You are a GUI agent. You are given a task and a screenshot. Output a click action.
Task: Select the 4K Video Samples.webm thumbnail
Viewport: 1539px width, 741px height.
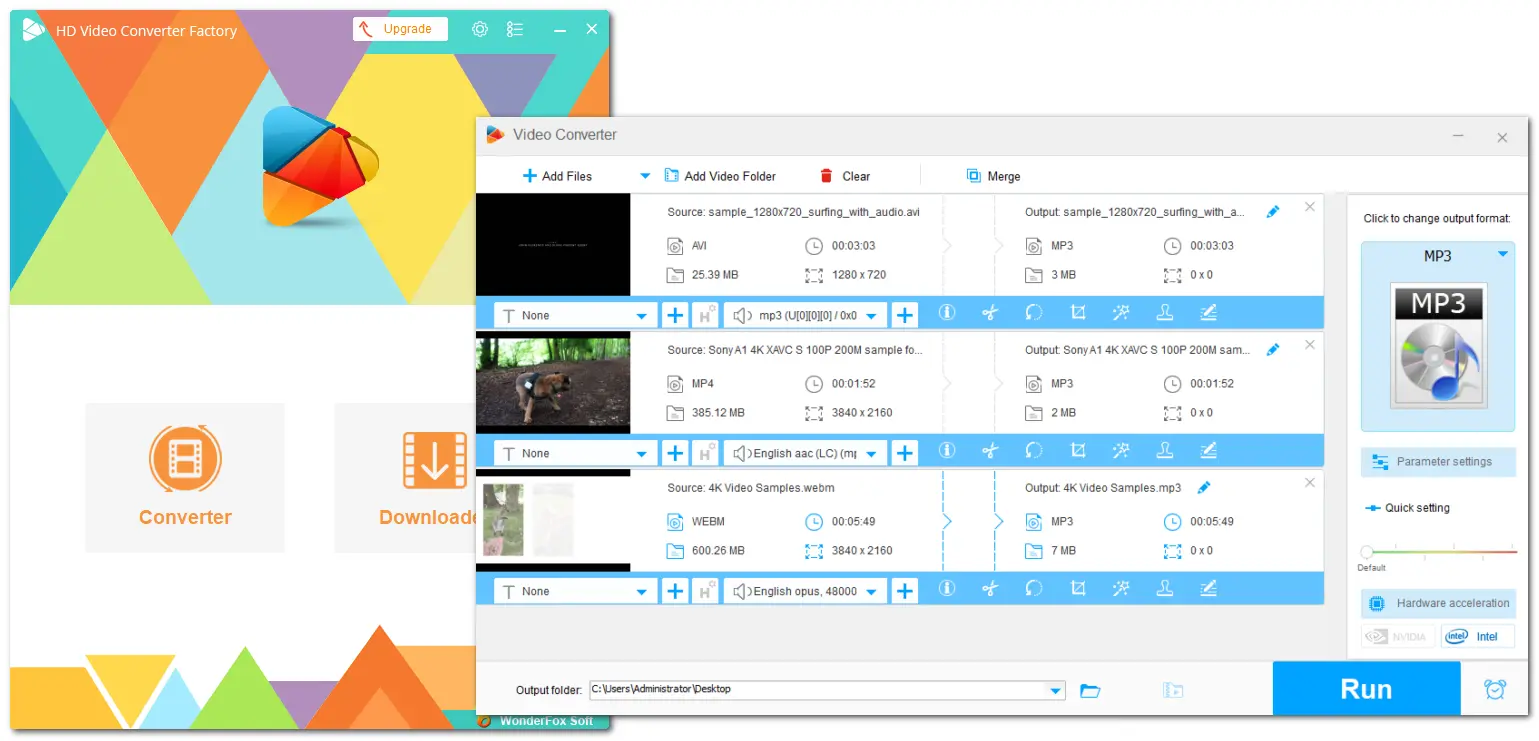[x=553, y=521]
